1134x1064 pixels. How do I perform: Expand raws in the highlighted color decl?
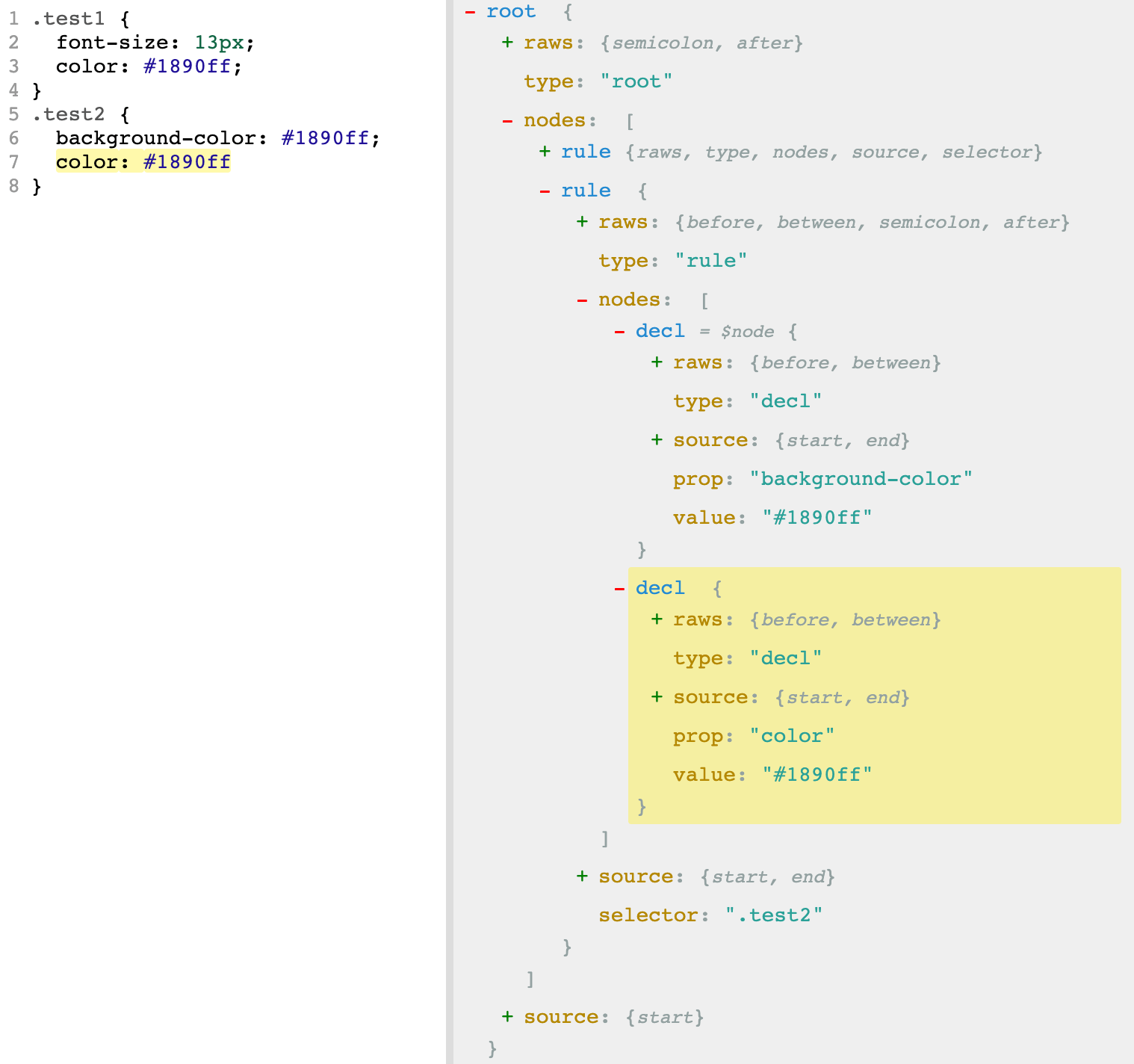pos(657,620)
